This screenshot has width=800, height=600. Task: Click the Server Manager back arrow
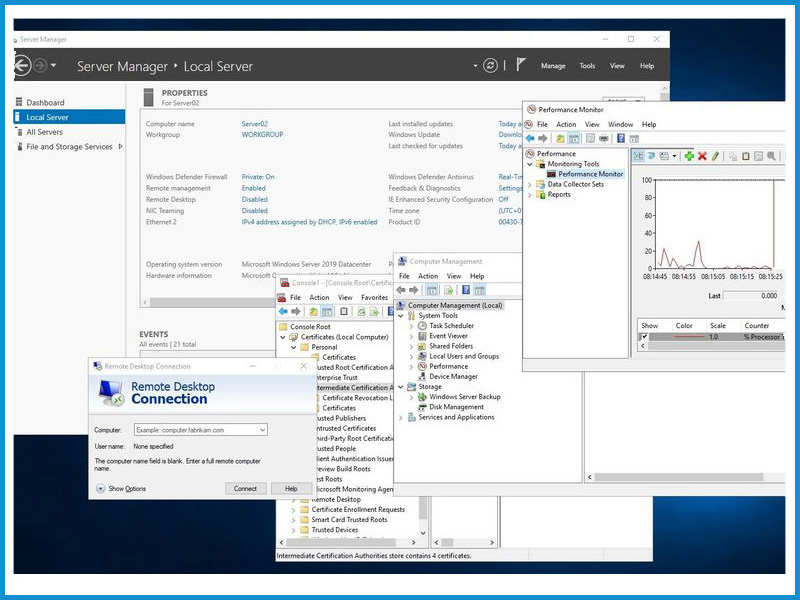tap(21, 66)
